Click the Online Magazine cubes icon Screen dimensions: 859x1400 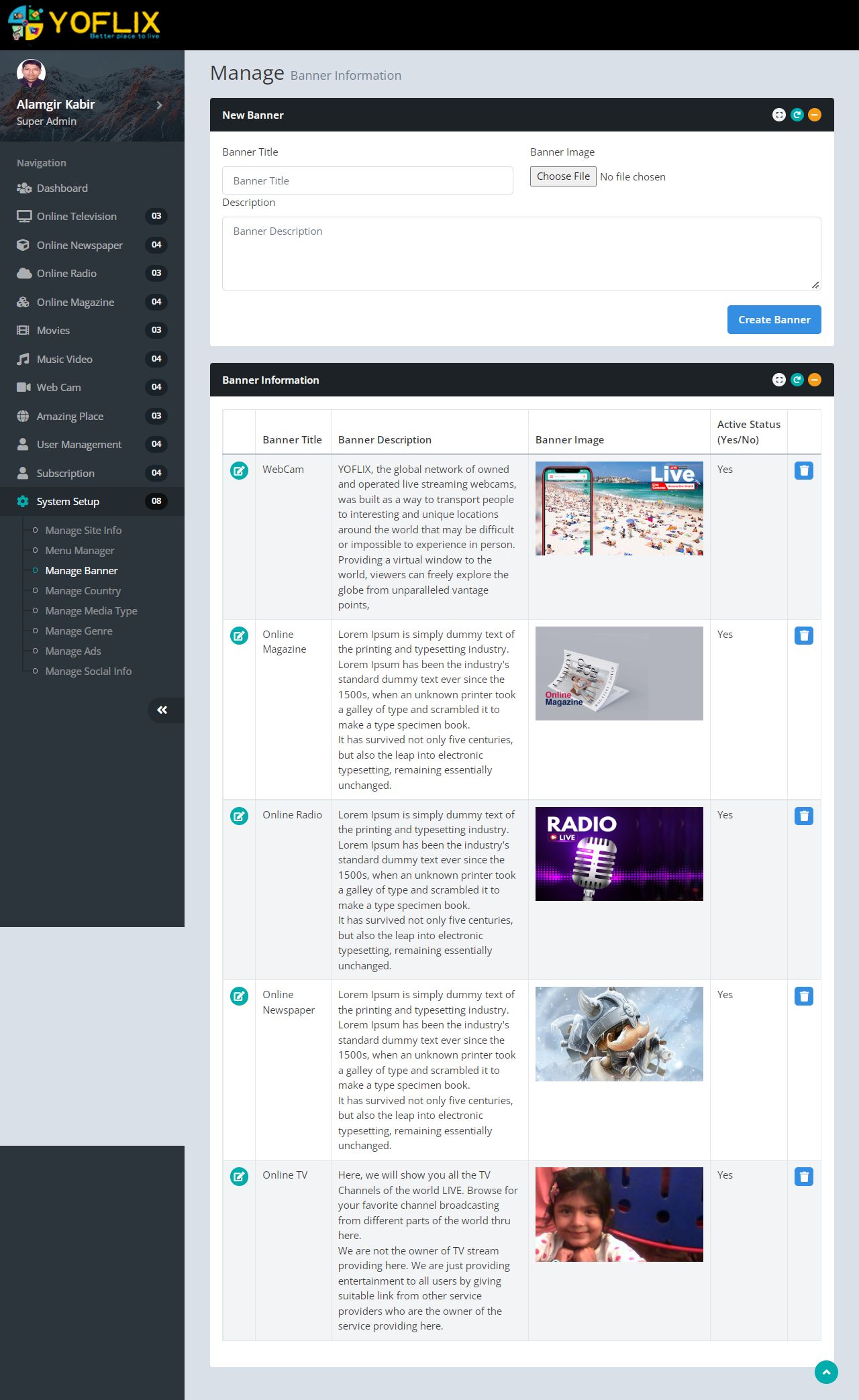point(23,303)
